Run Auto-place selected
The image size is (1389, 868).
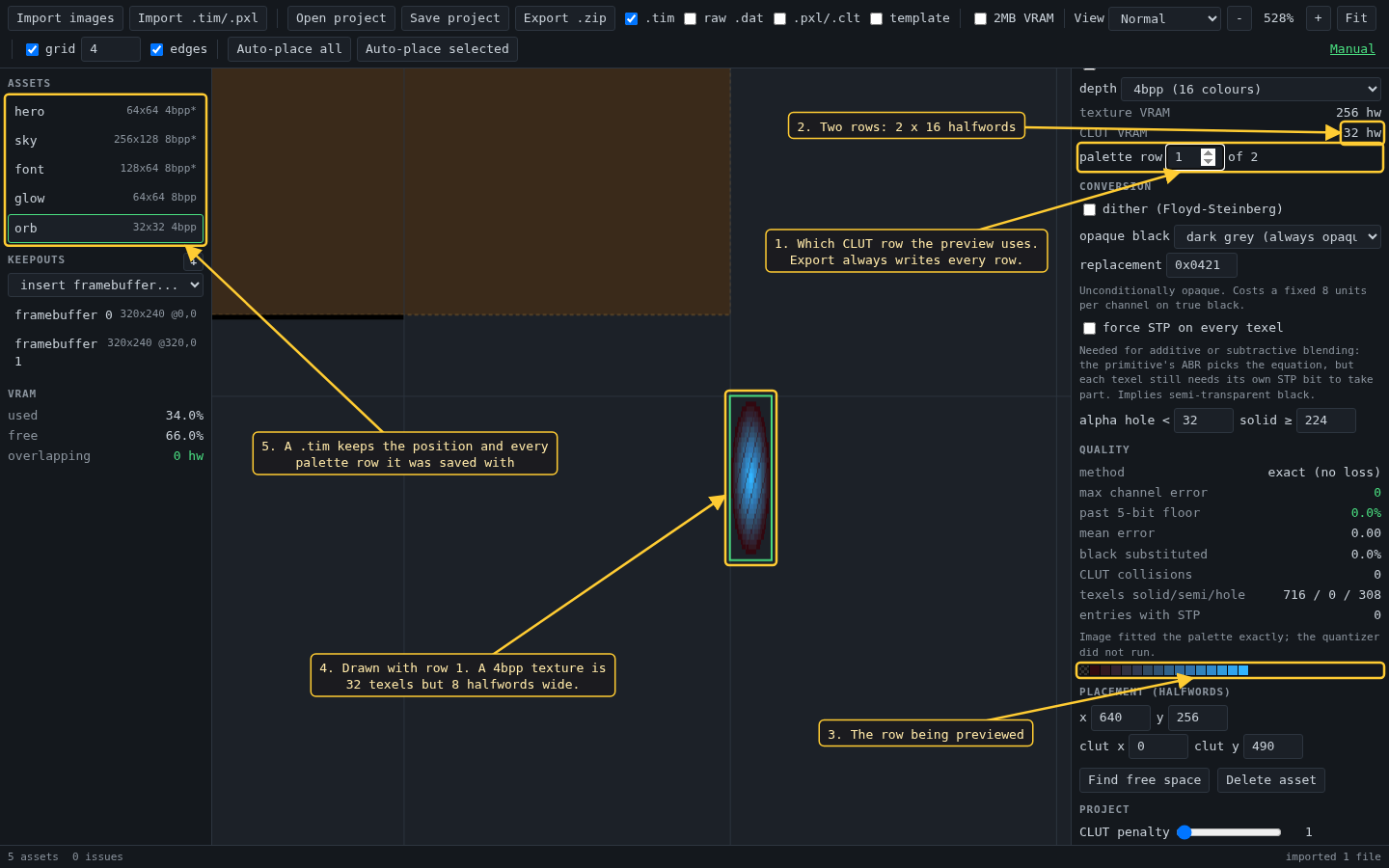point(437,49)
